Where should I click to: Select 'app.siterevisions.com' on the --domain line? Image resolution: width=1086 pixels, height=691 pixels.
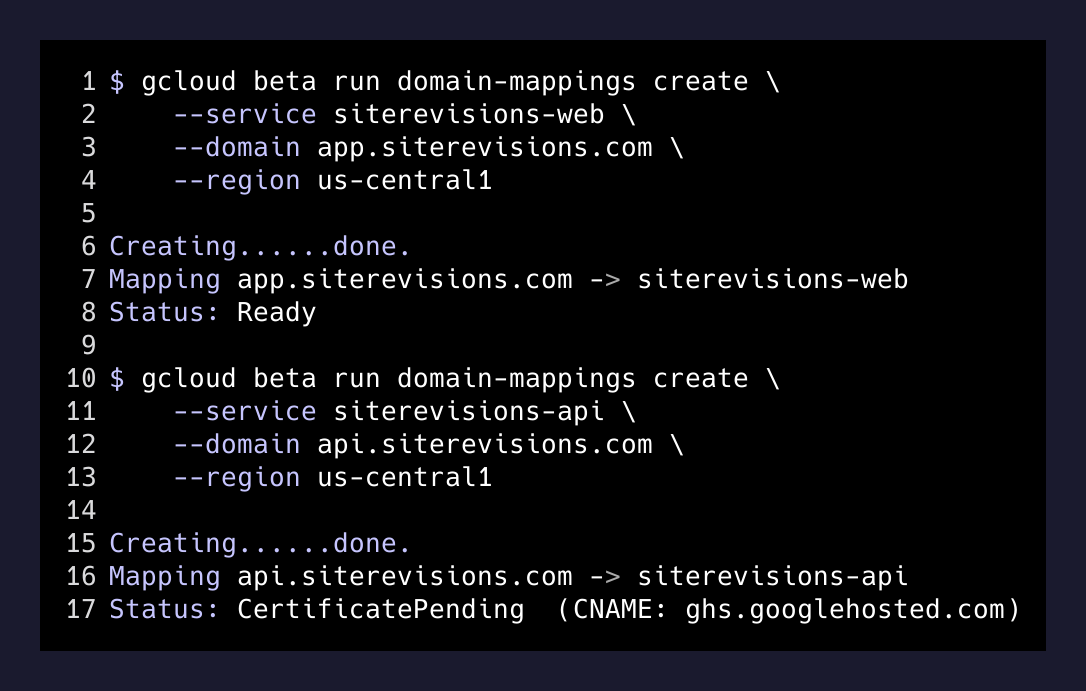coord(485,147)
